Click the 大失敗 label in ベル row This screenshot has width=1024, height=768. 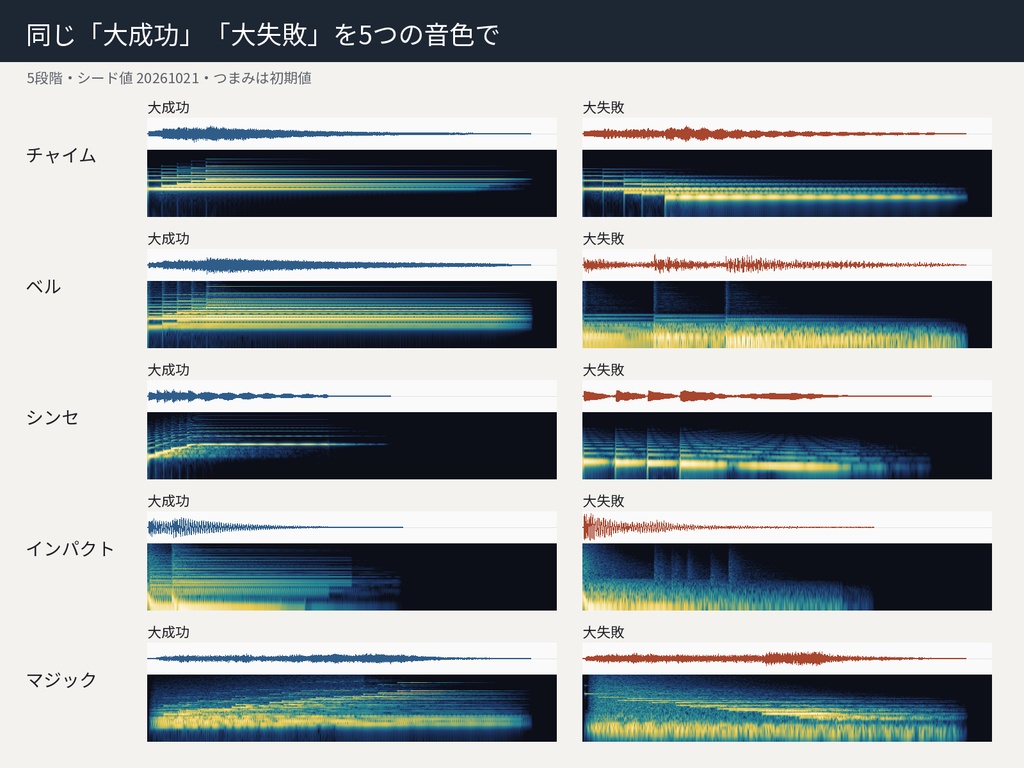603,239
